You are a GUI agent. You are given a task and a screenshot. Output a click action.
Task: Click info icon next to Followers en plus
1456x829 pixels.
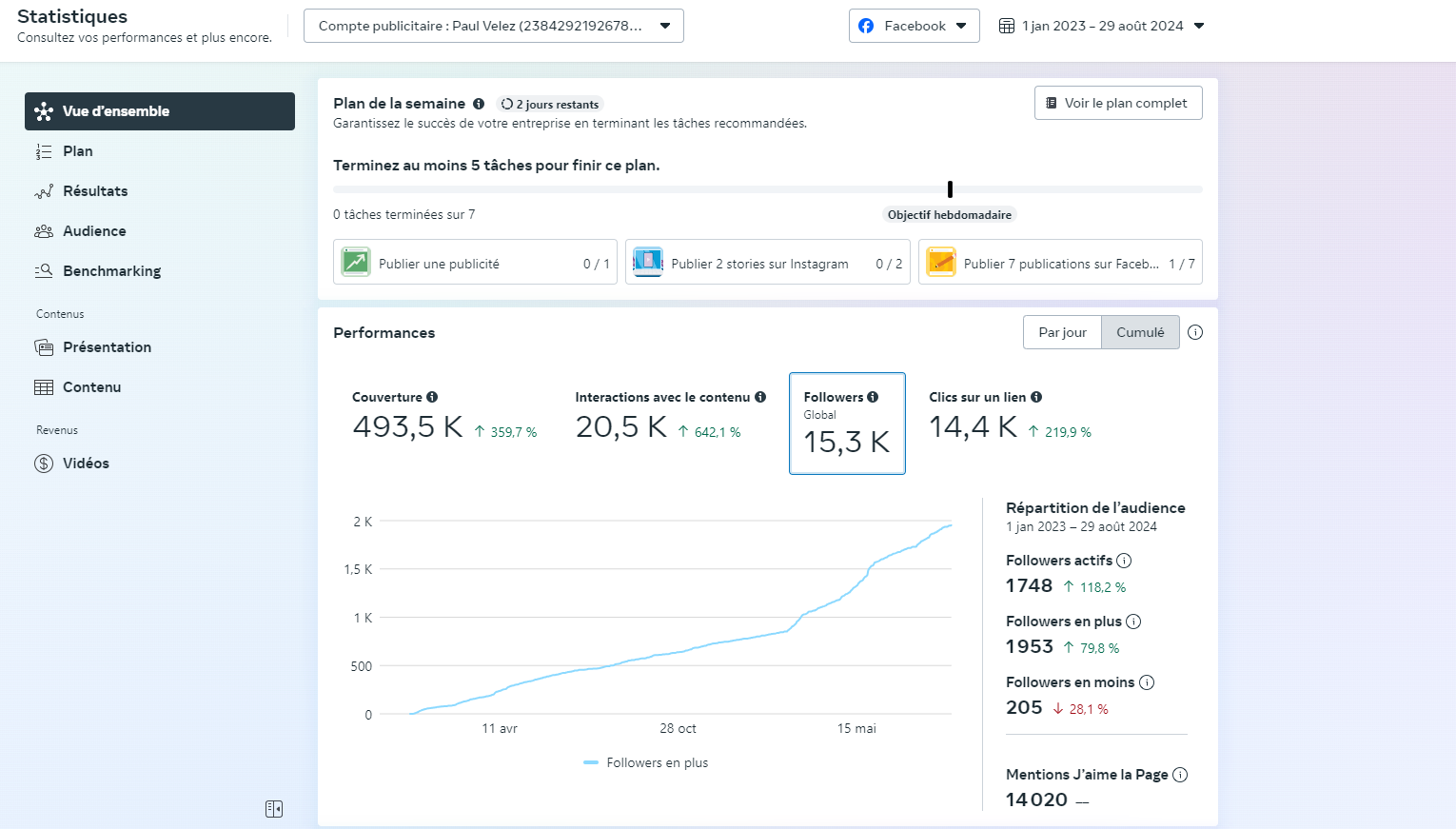1133,622
